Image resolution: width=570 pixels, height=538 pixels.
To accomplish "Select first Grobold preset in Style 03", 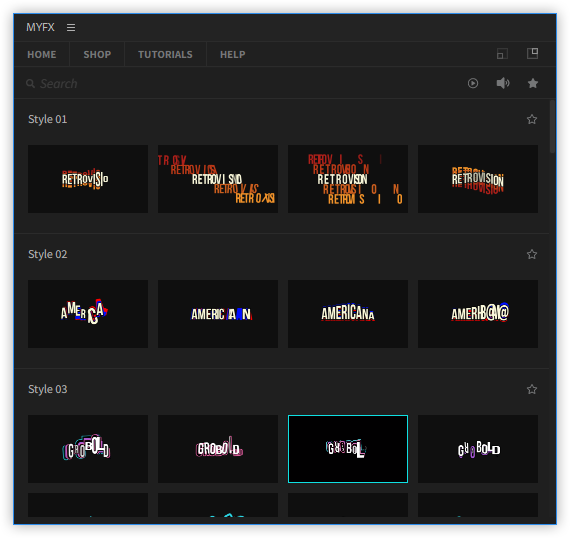I will 88,449.
